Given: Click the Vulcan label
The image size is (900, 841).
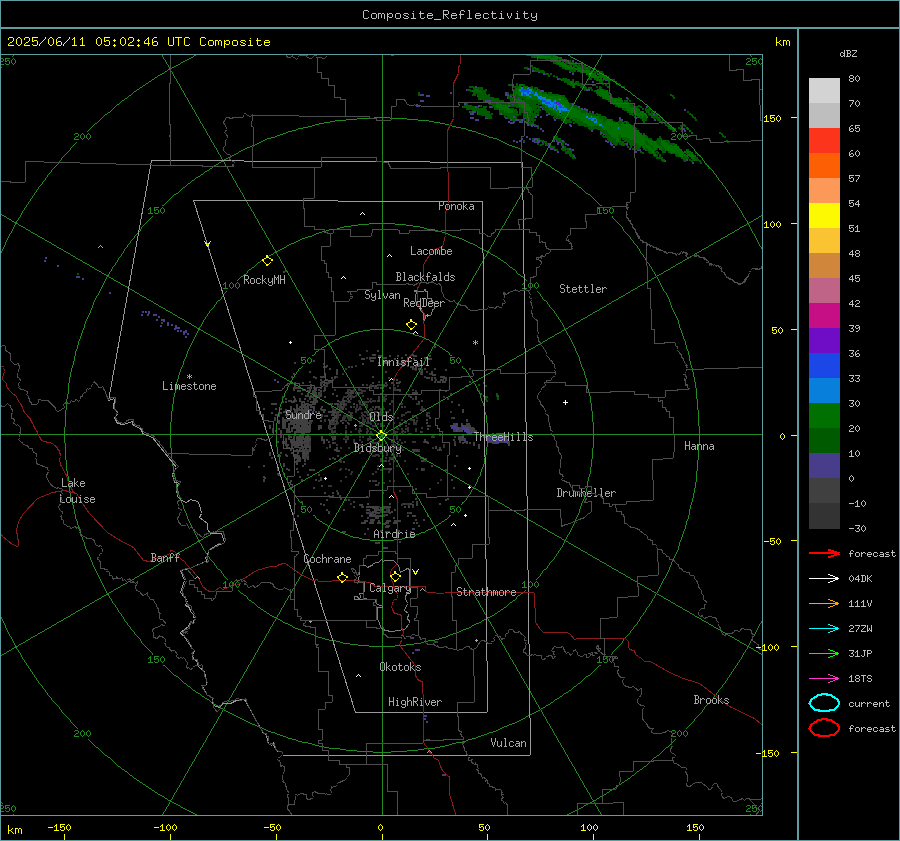Looking at the screenshot, I should (x=508, y=743).
